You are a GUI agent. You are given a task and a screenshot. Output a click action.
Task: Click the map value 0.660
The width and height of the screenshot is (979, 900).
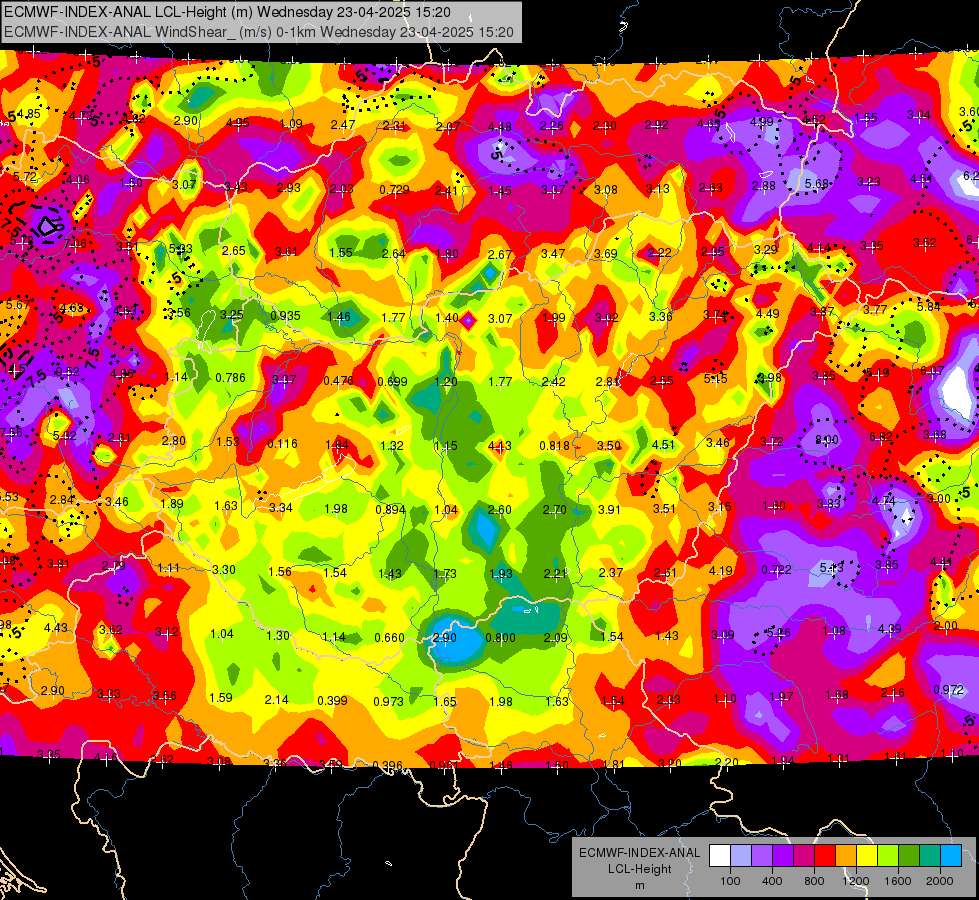coord(389,638)
